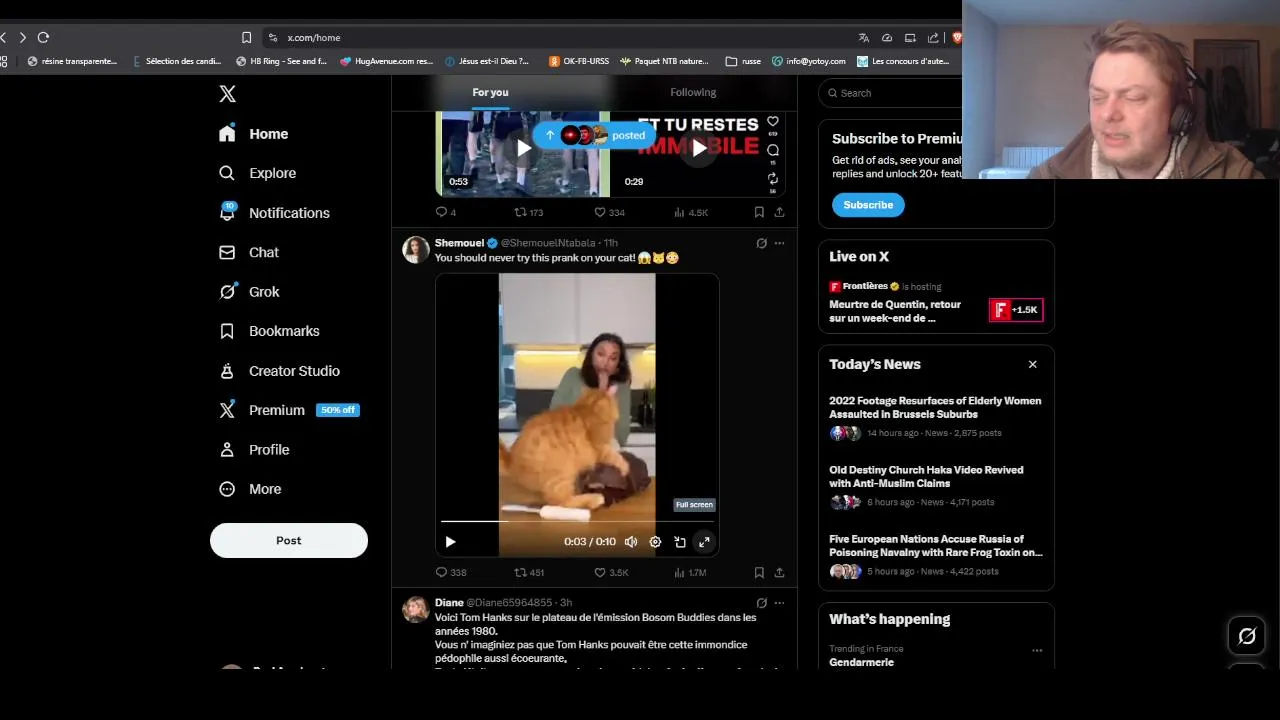The image size is (1280, 720).
Task: Open the page translate icon
Action: point(863,37)
